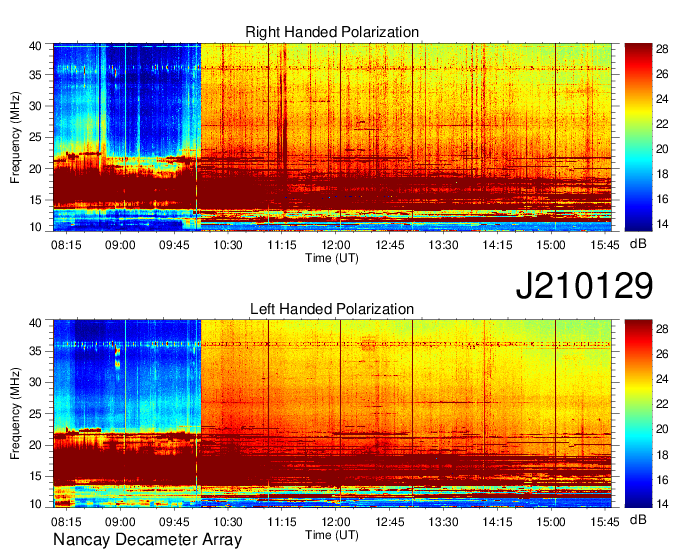
Task: Click the Time (UT) label under the Right Handed plot
Action: click(332, 258)
